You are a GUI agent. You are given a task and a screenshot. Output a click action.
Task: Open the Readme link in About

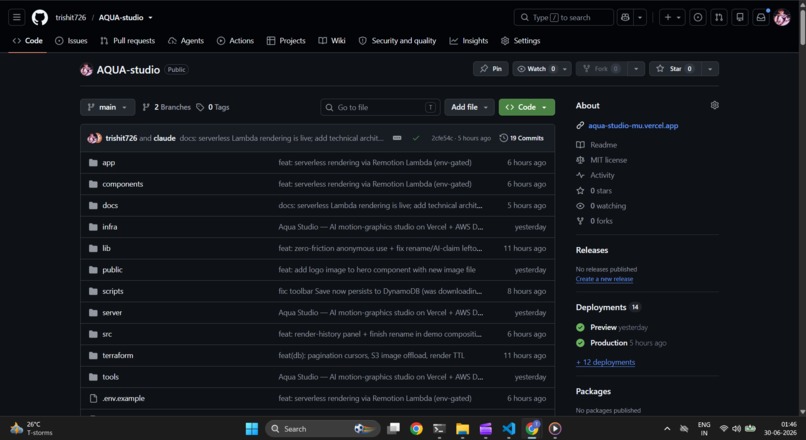tap(603, 145)
